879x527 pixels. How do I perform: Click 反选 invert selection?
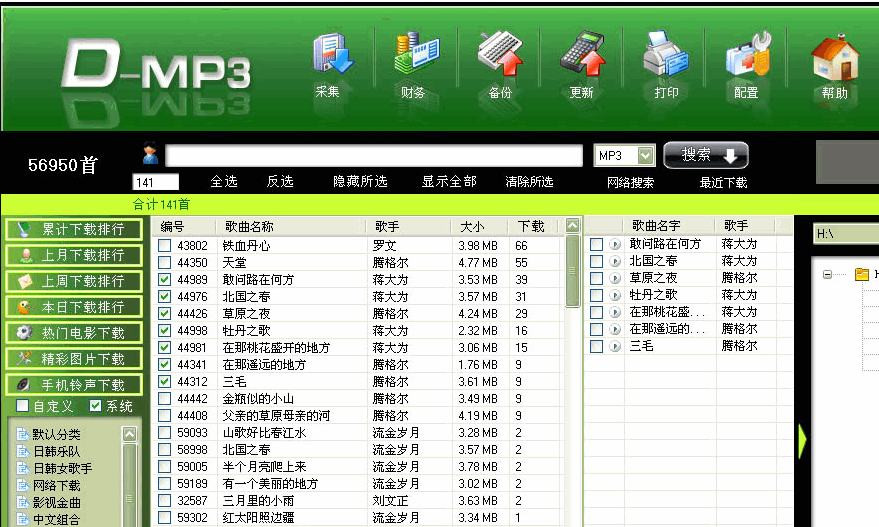[280, 181]
